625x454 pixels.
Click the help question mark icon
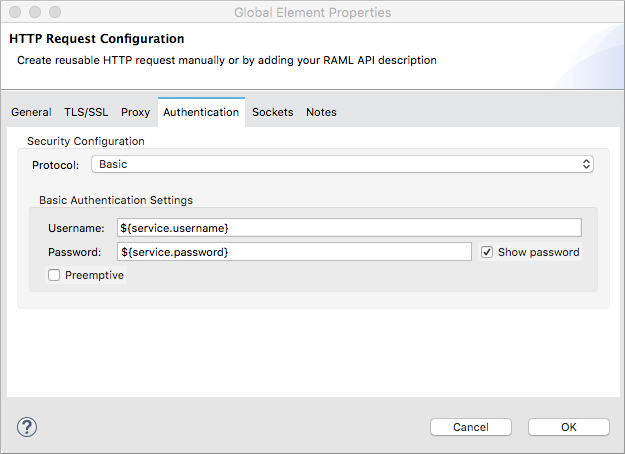coord(27,427)
